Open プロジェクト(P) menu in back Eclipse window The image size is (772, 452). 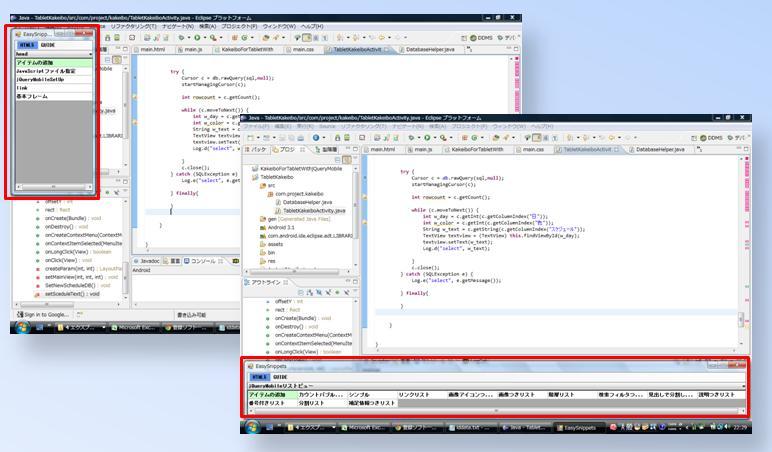click(239, 26)
